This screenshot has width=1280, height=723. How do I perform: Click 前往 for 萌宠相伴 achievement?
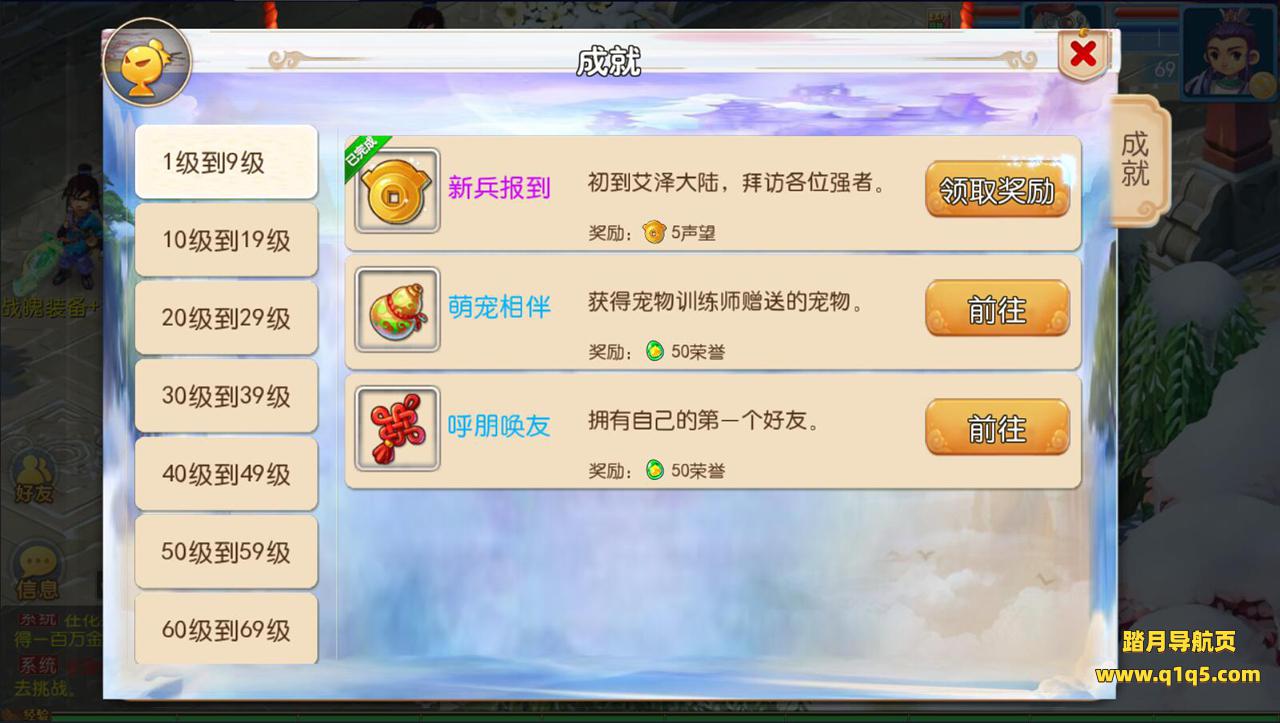(x=997, y=309)
